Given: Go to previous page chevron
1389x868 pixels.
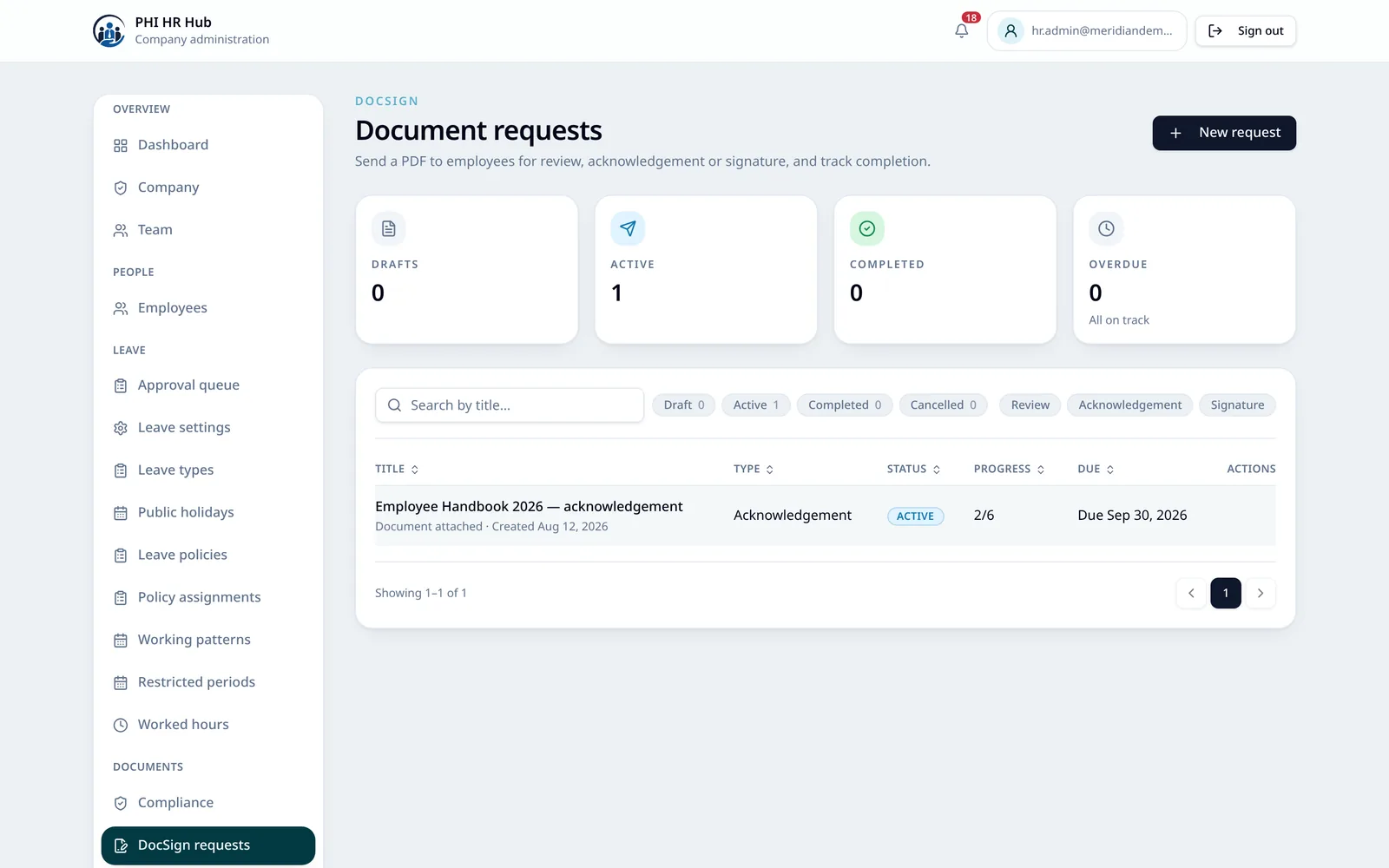Looking at the screenshot, I should point(1191,593).
